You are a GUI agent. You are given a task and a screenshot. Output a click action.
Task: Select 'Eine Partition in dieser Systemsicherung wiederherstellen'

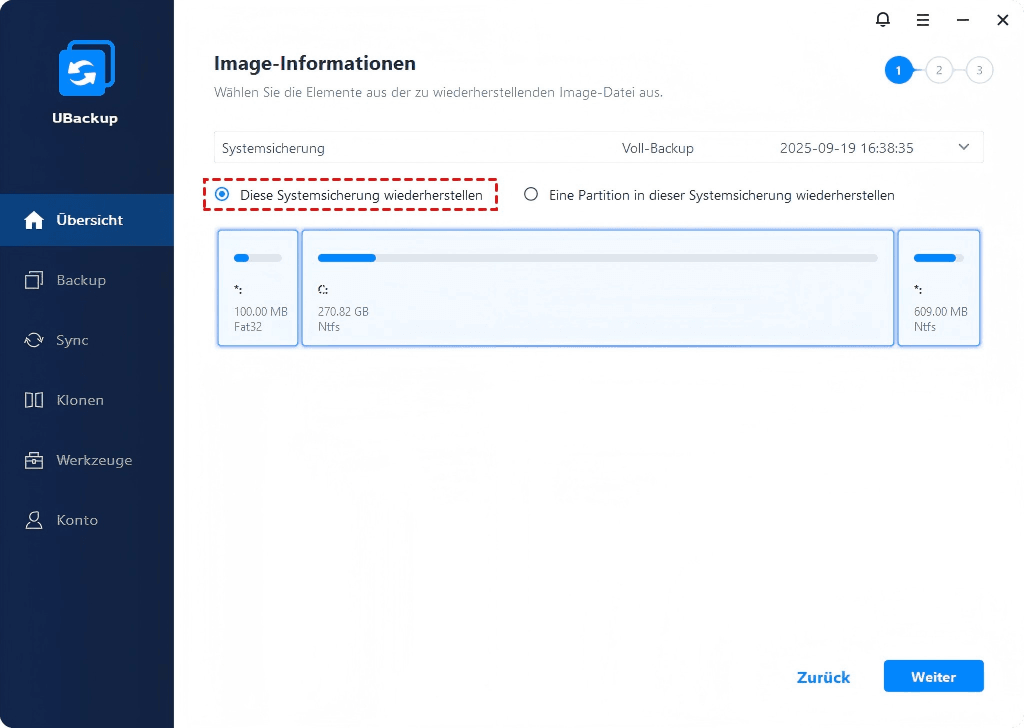531,195
